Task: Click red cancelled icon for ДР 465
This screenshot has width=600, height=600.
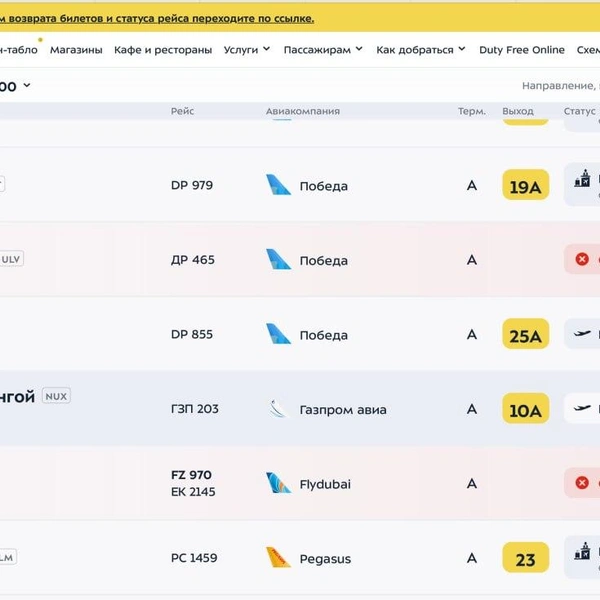Action: [582, 259]
